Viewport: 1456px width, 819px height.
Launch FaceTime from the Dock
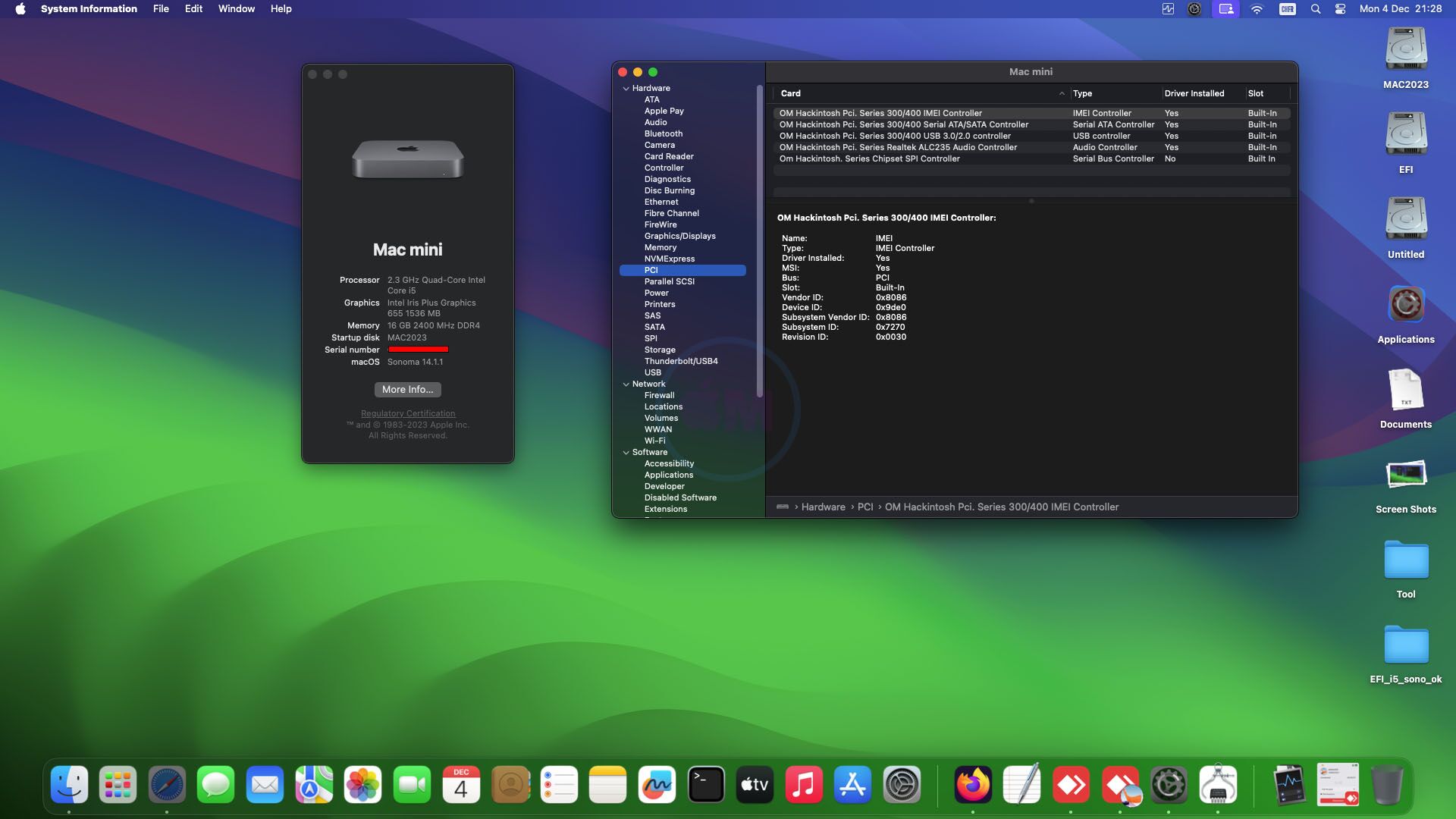pyautogui.click(x=412, y=785)
